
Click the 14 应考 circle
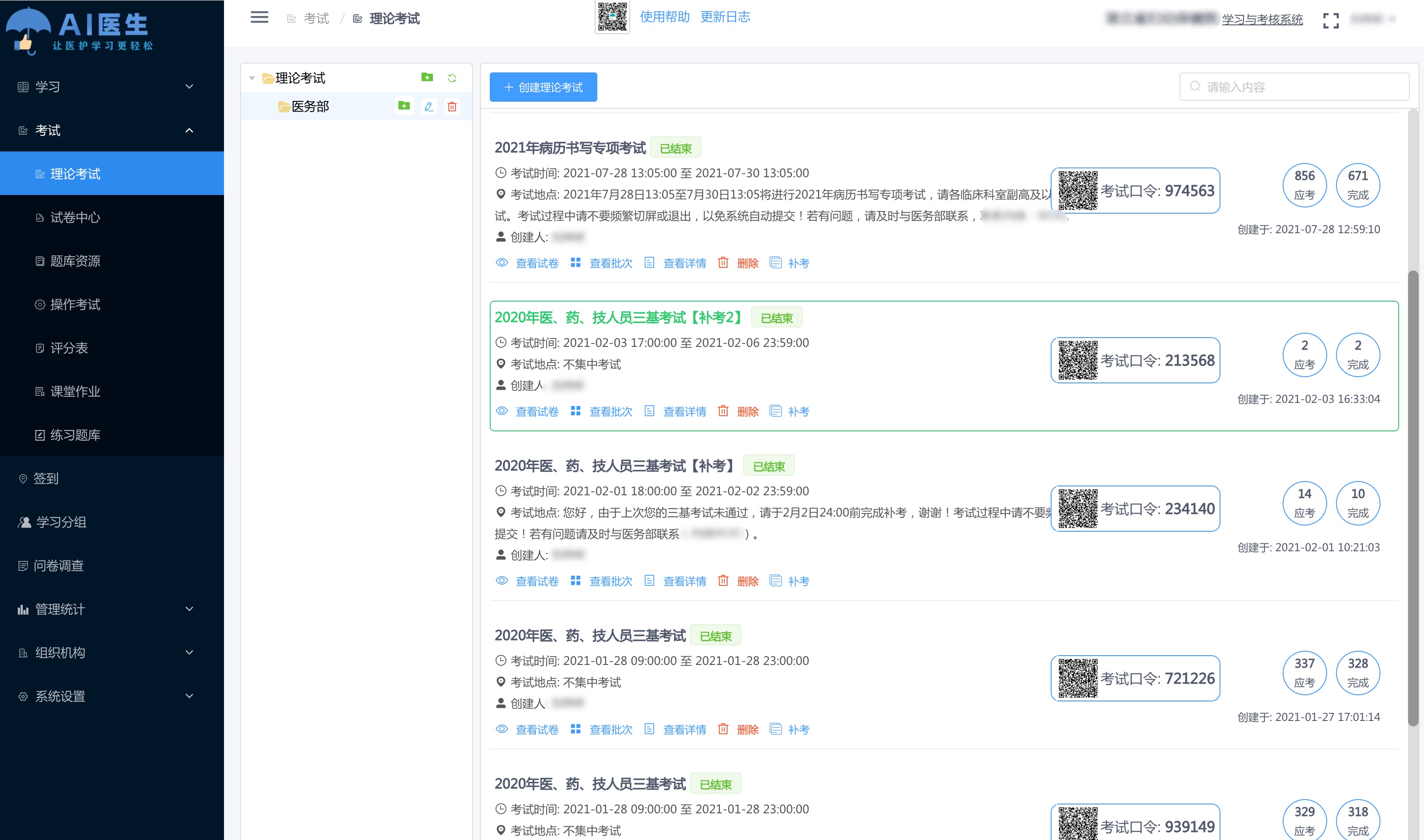click(x=1304, y=503)
